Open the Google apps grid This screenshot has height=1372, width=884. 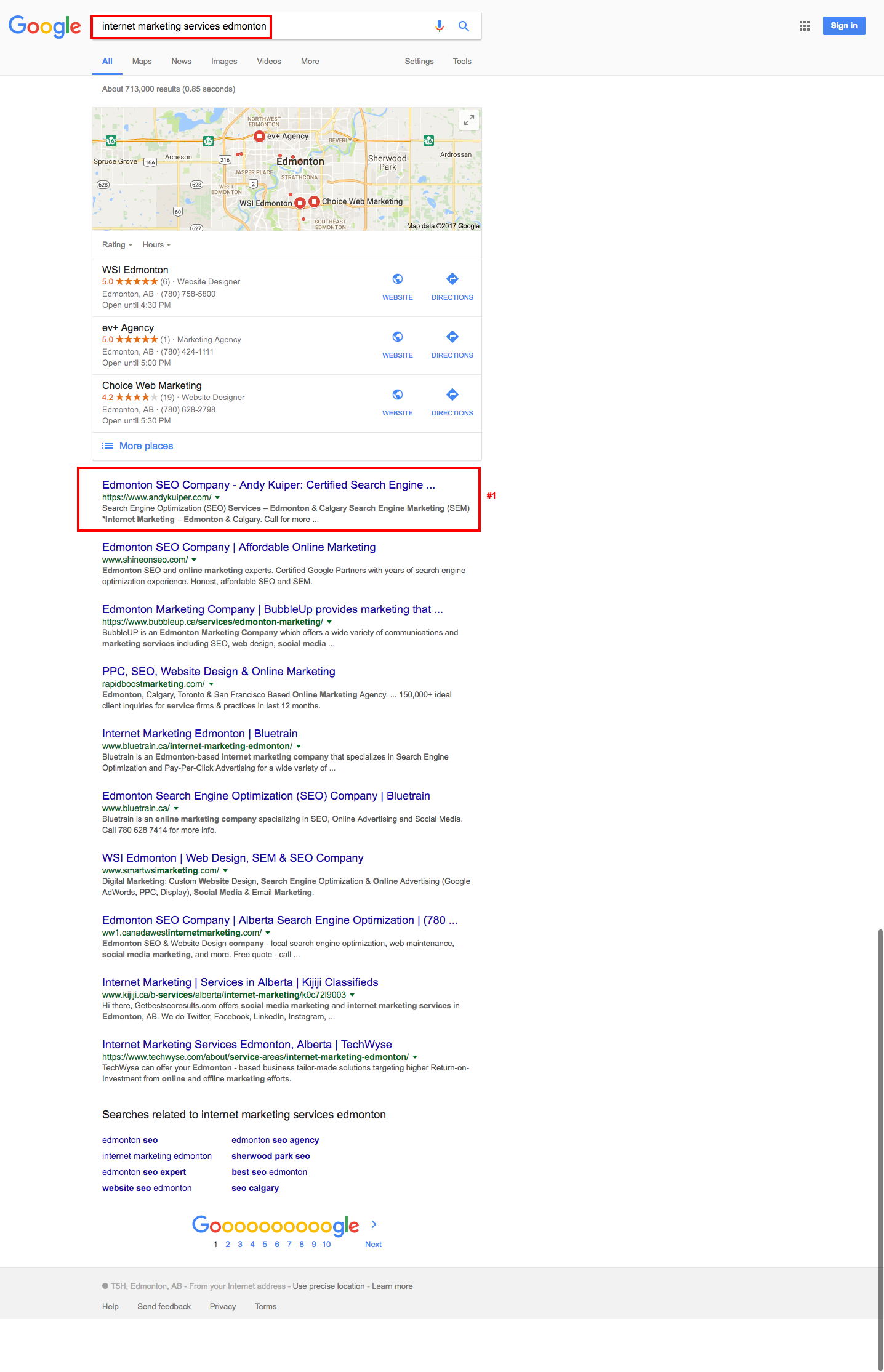pos(804,26)
